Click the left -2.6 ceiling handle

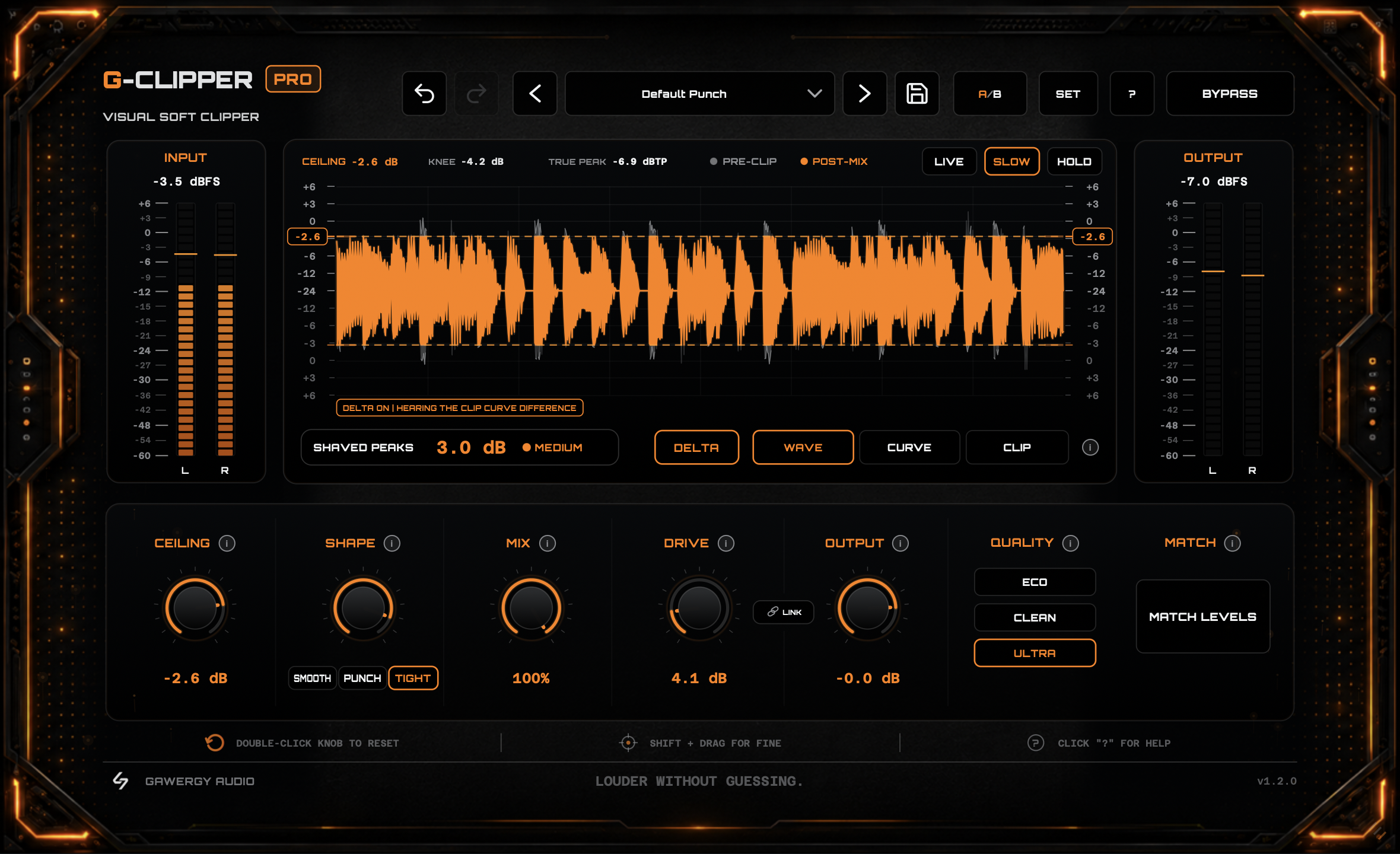(308, 237)
